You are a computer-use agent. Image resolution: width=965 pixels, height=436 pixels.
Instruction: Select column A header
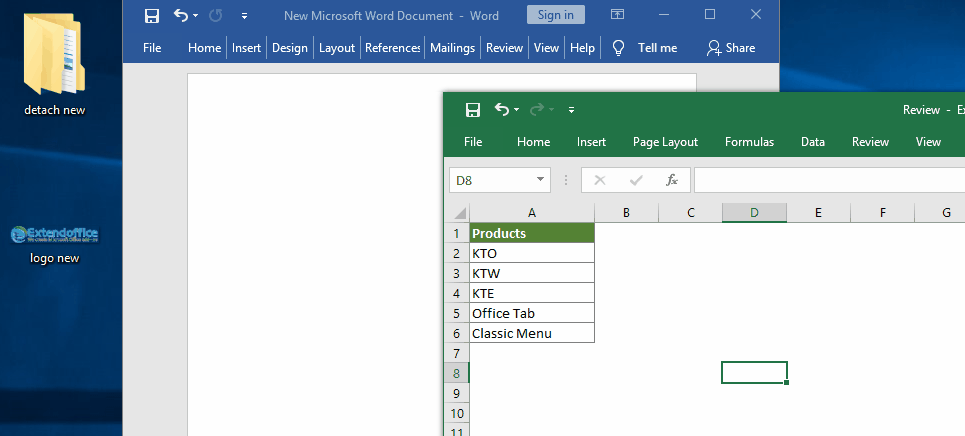(532, 213)
